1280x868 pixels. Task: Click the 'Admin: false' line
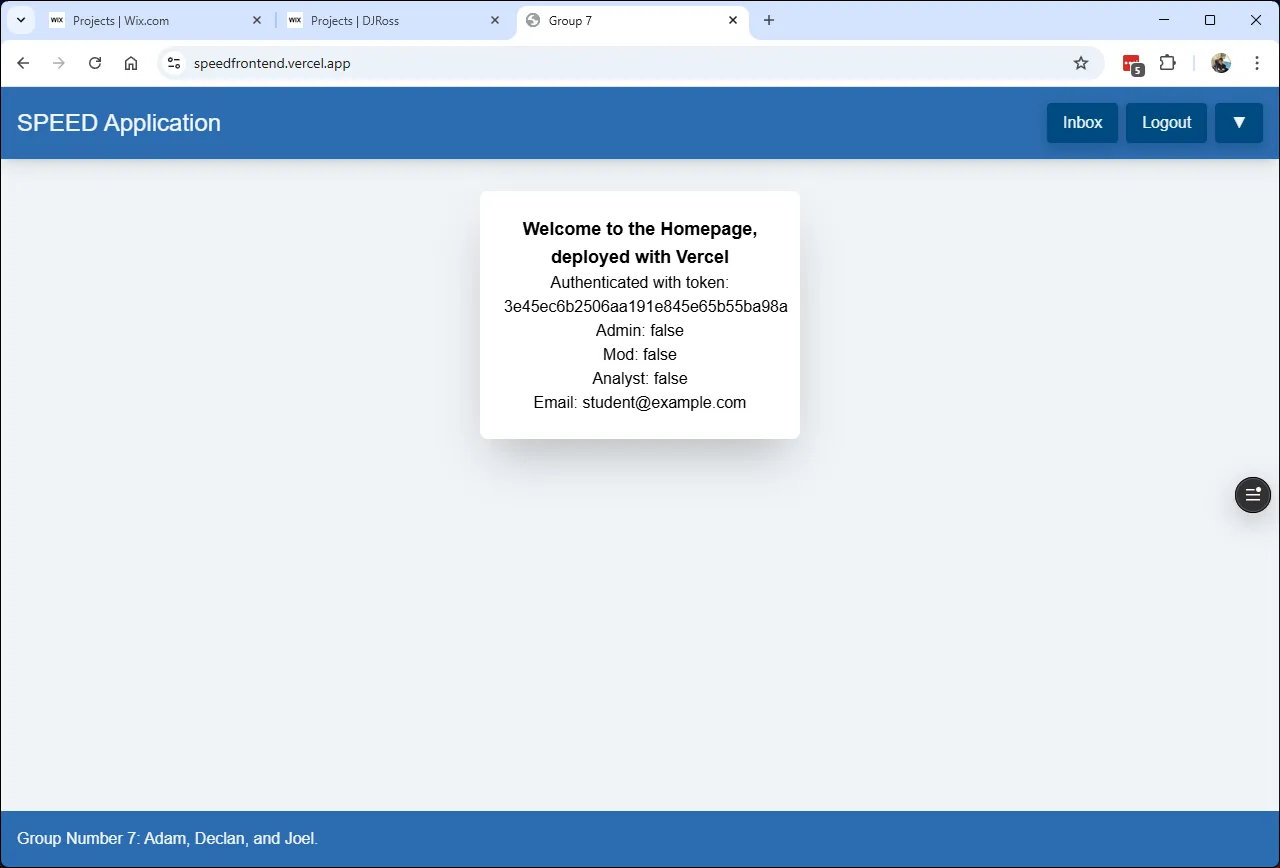(x=640, y=330)
